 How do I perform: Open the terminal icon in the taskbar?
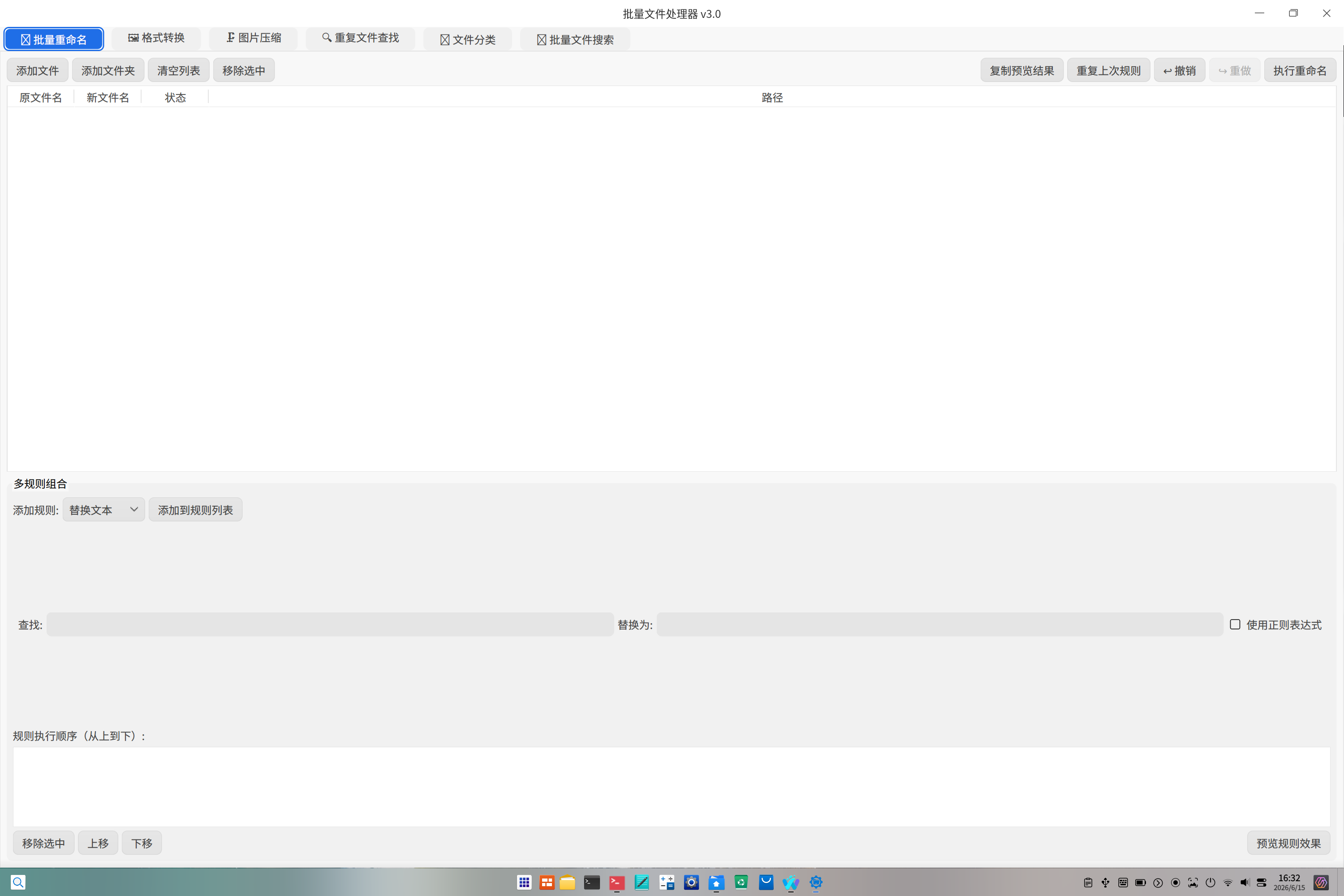click(591, 882)
